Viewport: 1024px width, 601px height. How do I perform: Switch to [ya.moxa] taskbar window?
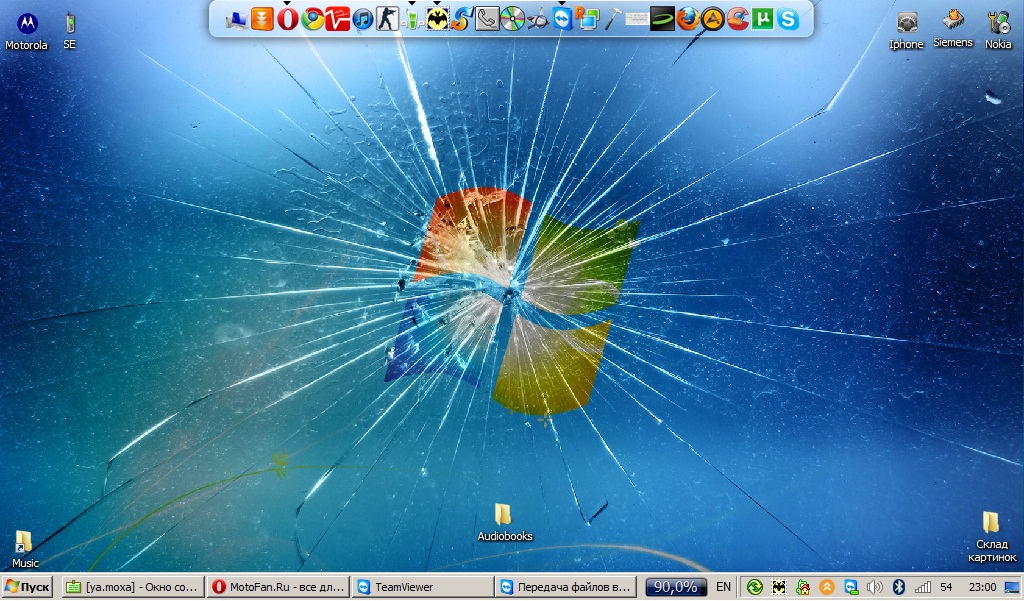[133, 587]
